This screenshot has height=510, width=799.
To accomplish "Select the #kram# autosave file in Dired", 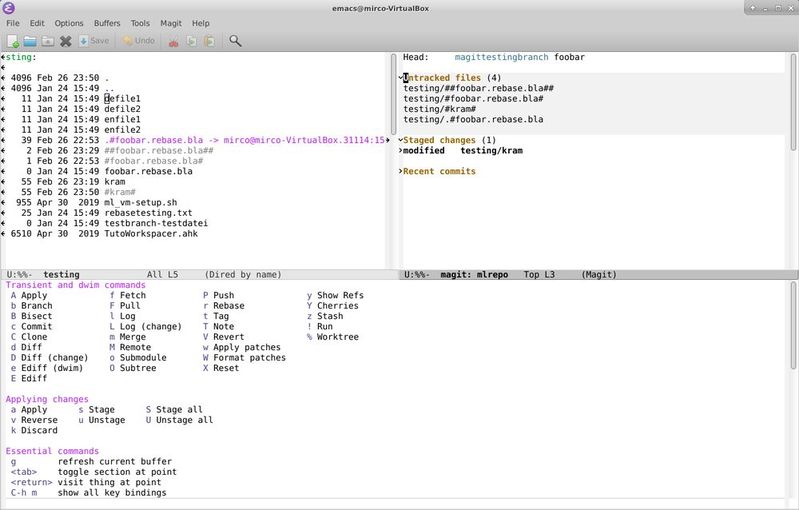I will coord(120,192).
